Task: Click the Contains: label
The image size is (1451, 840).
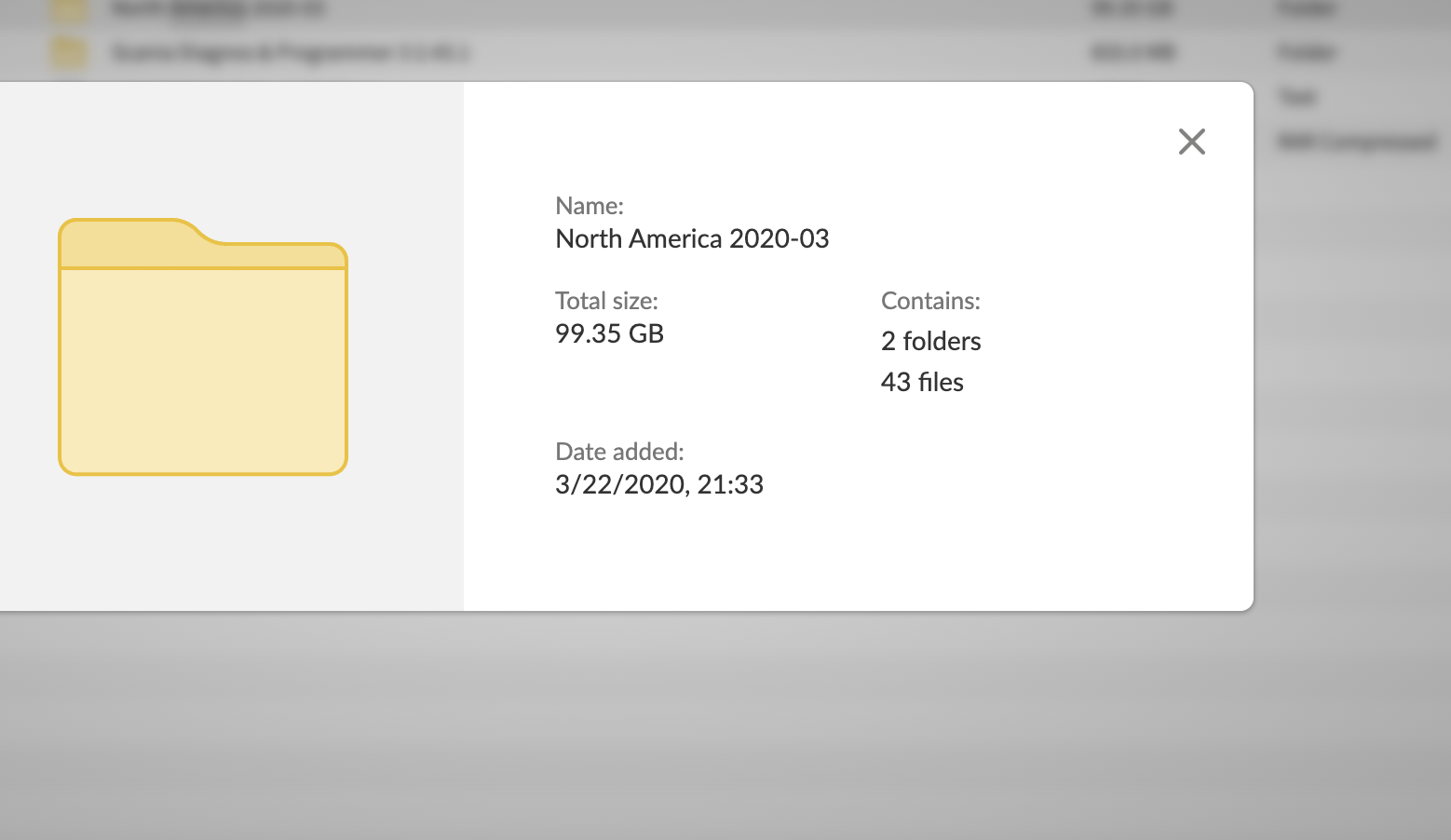Action: click(929, 301)
